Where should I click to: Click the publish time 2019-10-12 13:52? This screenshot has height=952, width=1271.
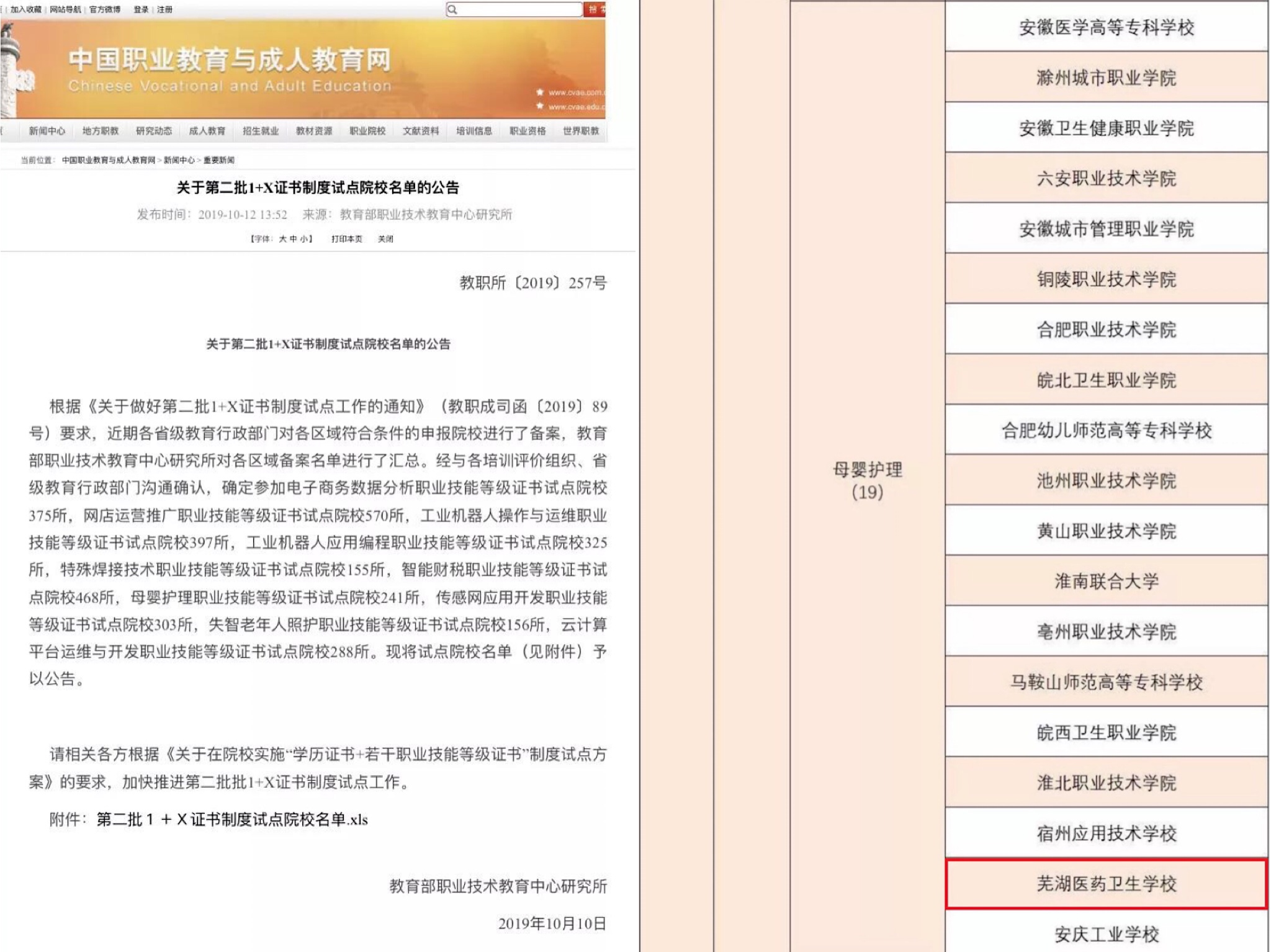coord(243,215)
